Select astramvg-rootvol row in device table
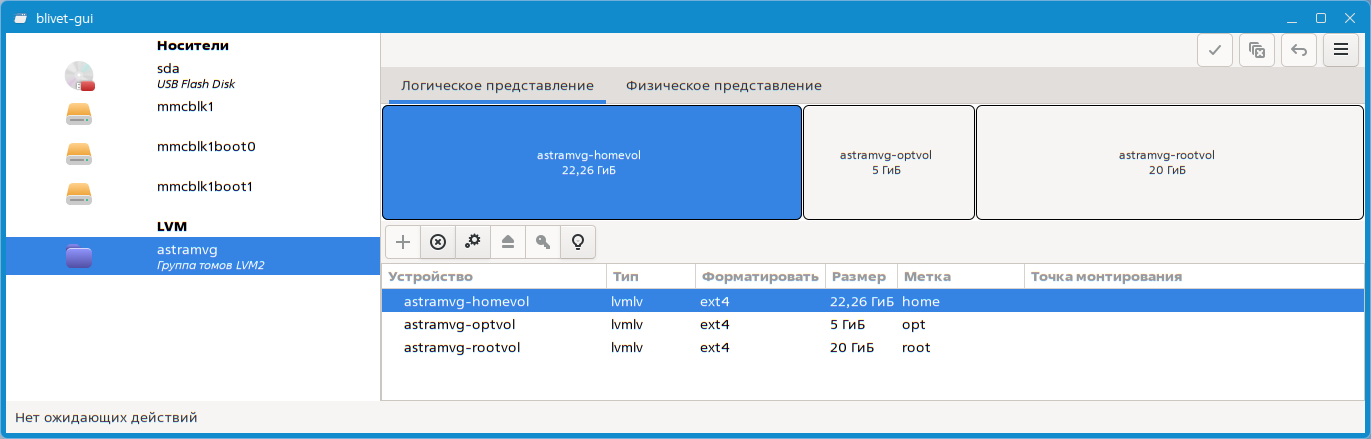Image resolution: width=1371 pixels, height=439 pixels. pos(462,348)
